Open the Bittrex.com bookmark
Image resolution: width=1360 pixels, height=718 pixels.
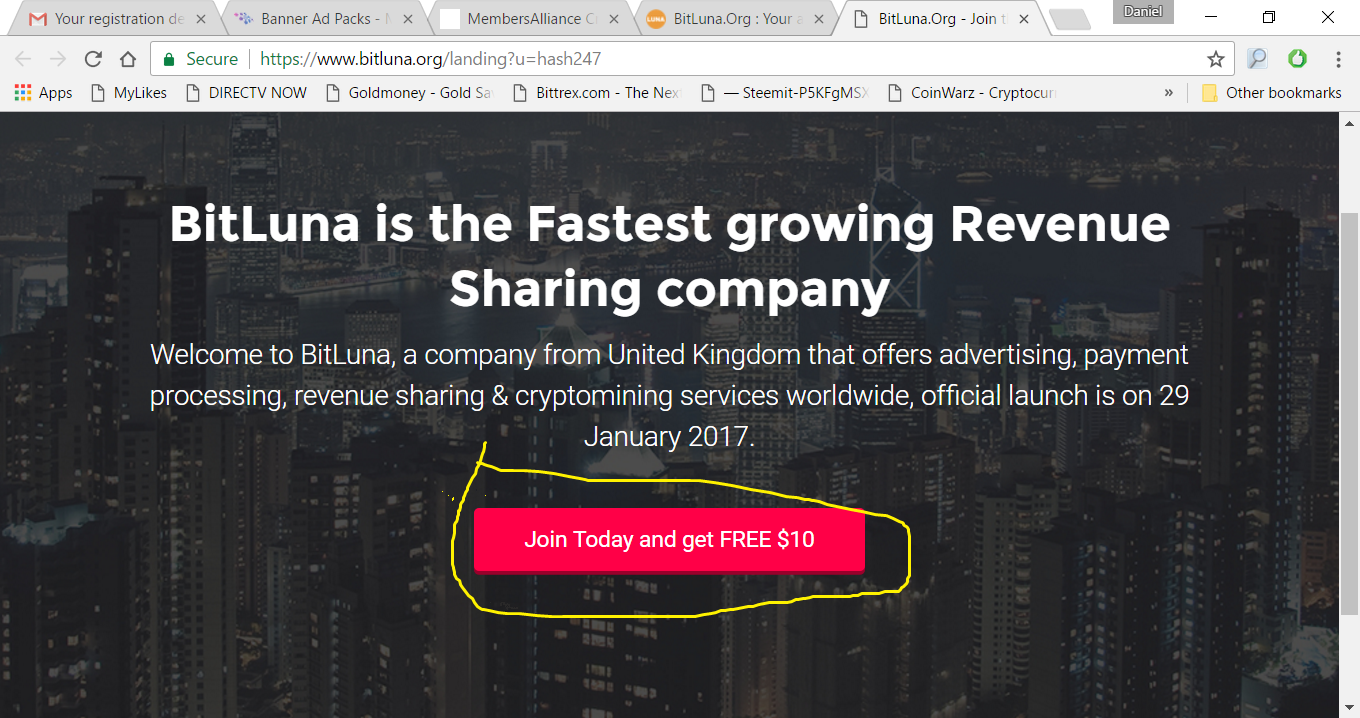coord(595,92)
